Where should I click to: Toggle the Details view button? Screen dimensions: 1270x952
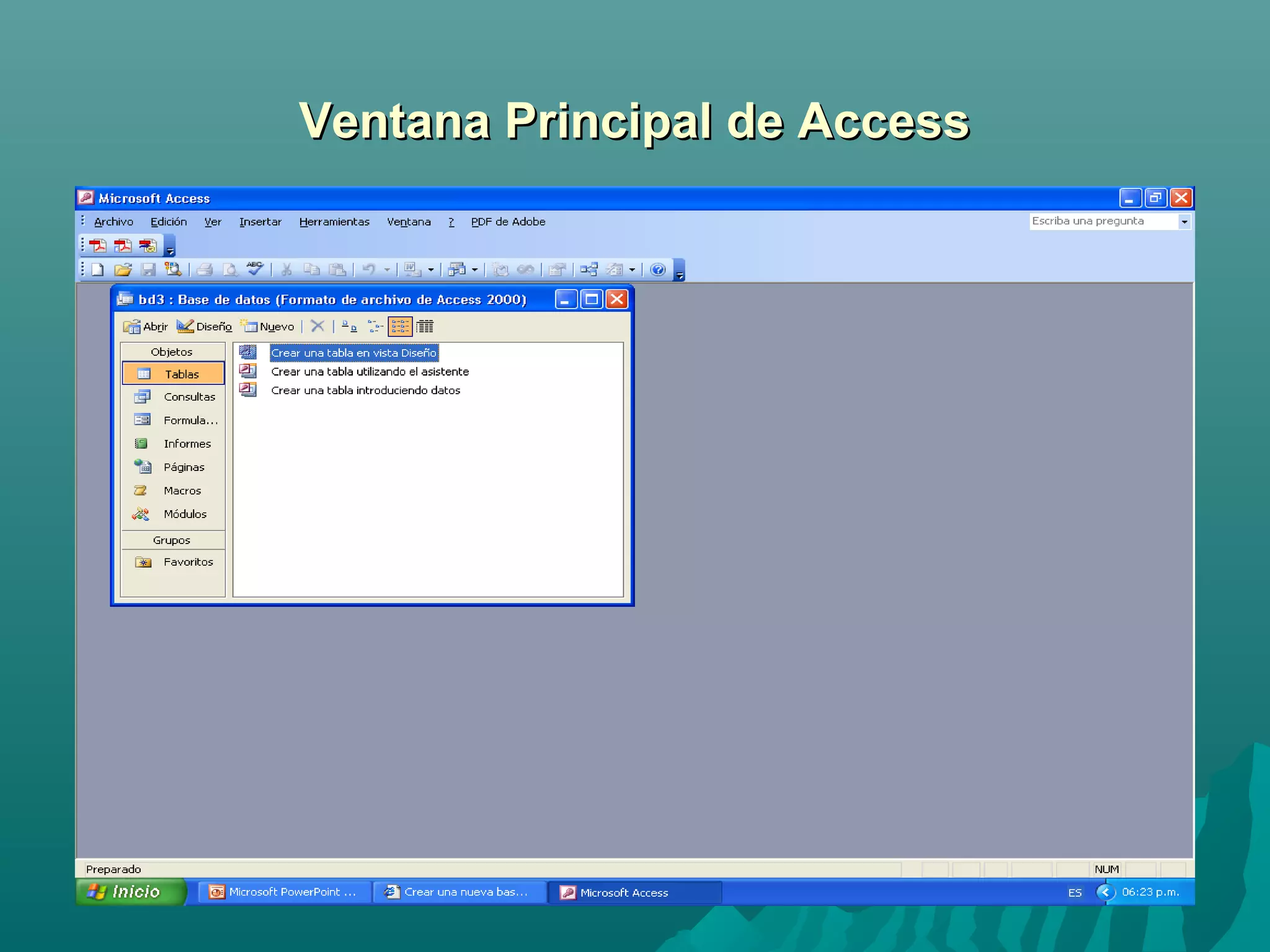(425, 326)
